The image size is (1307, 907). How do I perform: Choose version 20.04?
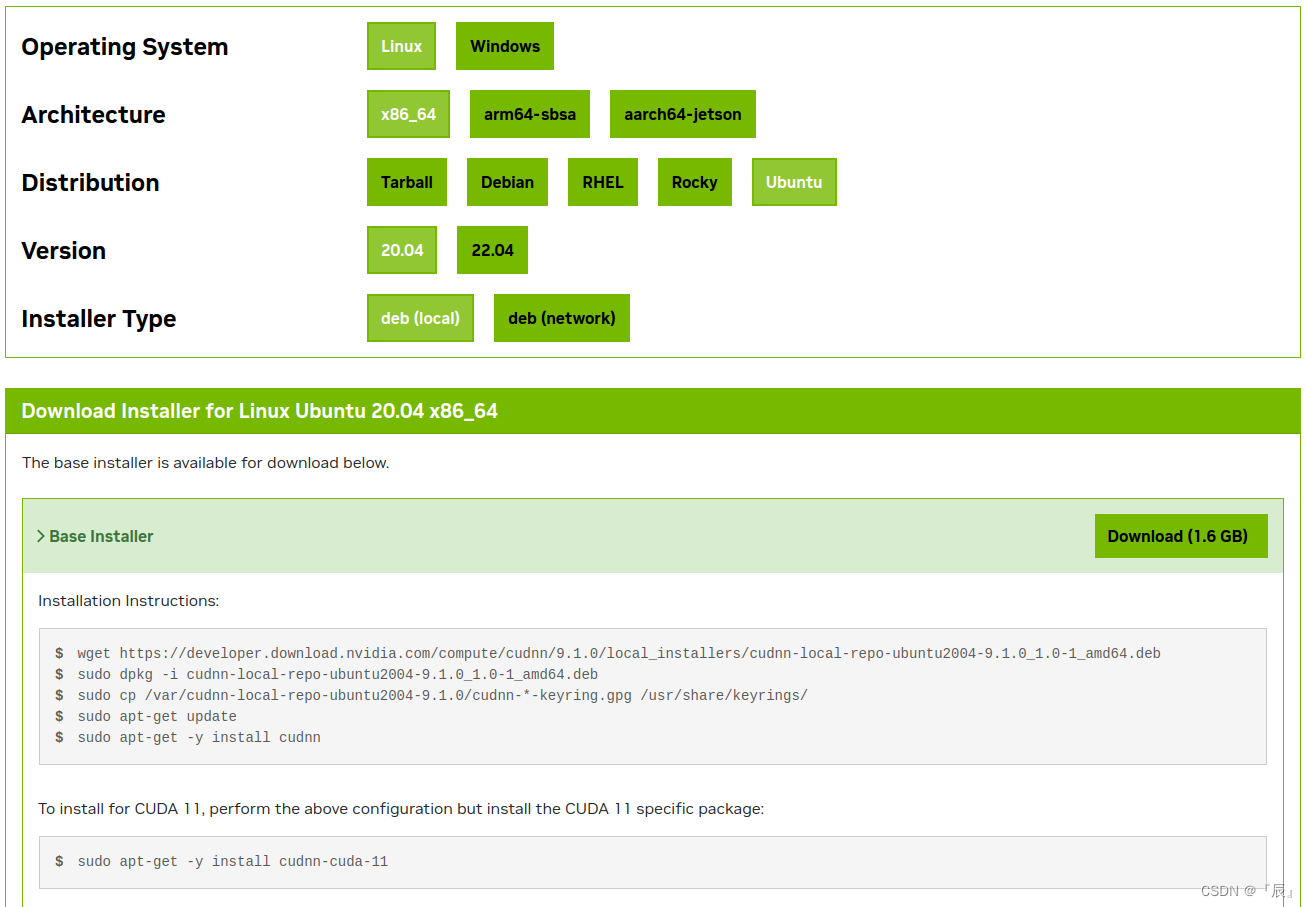coord(401,249)
